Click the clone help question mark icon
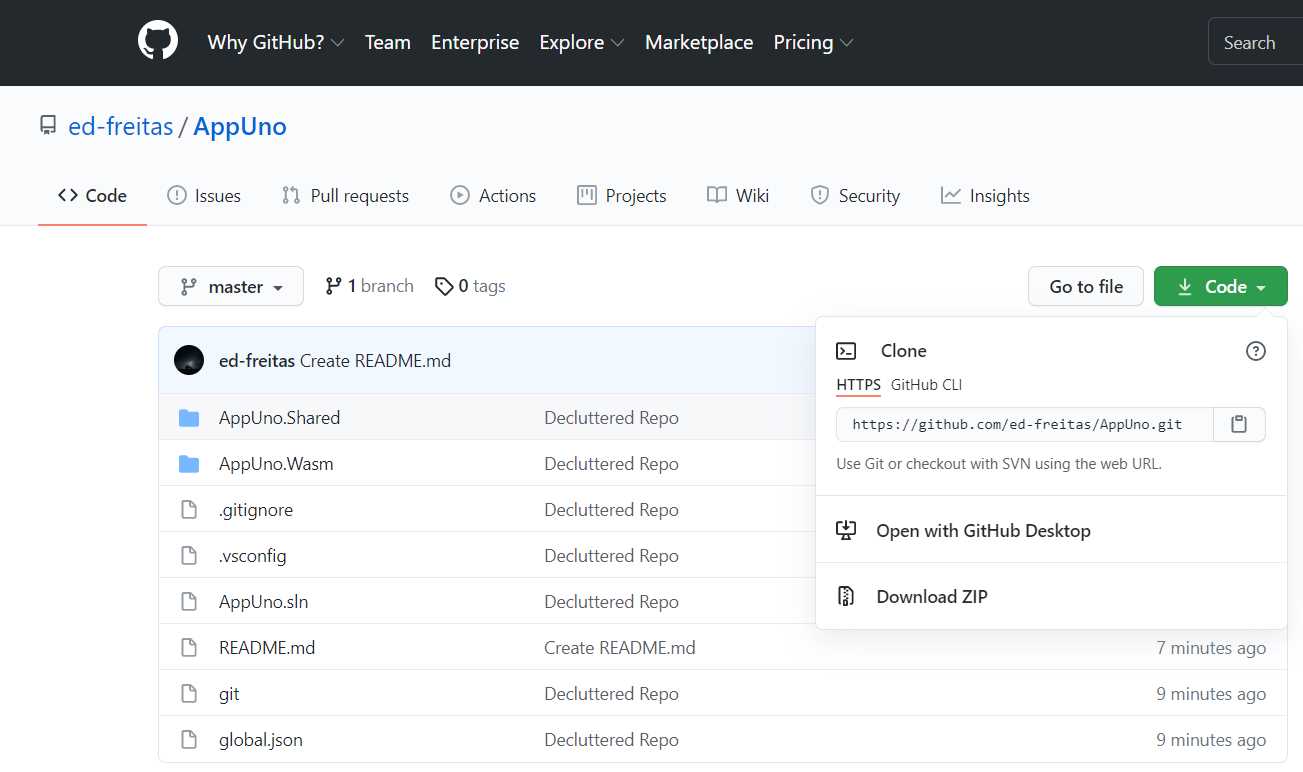 (x=1256, y=351)
